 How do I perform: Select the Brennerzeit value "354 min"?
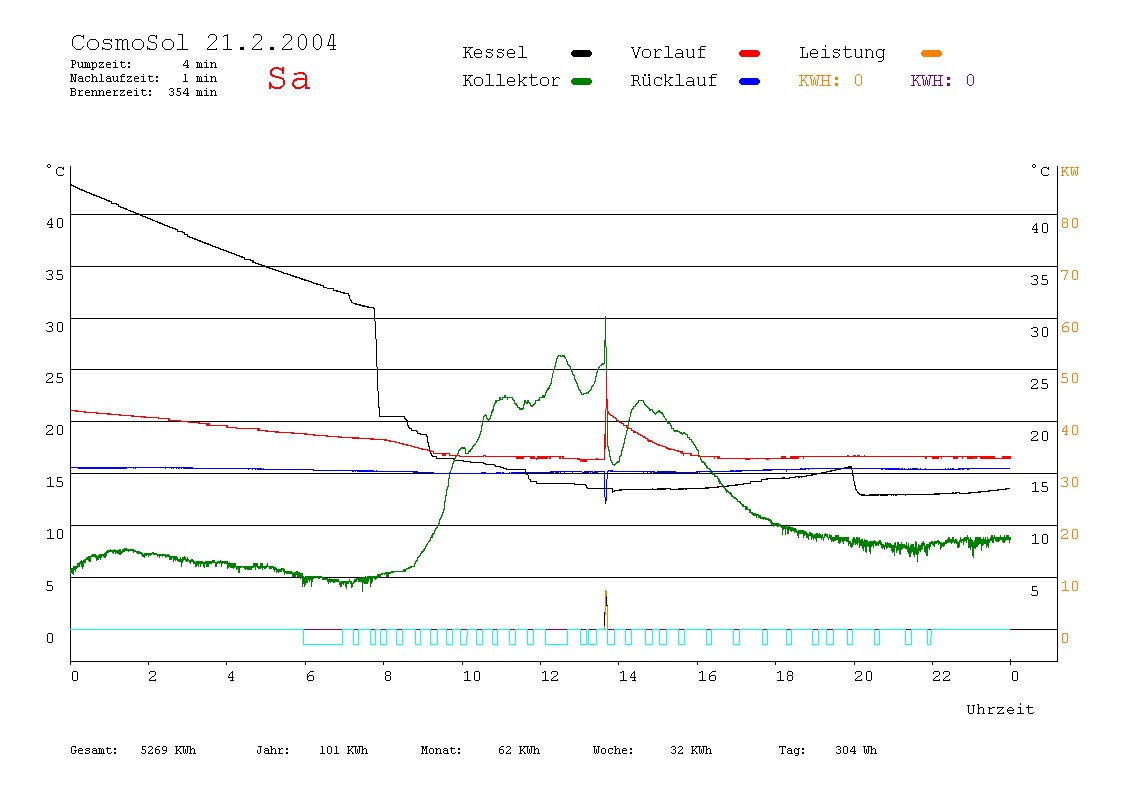tap(193, 92)
